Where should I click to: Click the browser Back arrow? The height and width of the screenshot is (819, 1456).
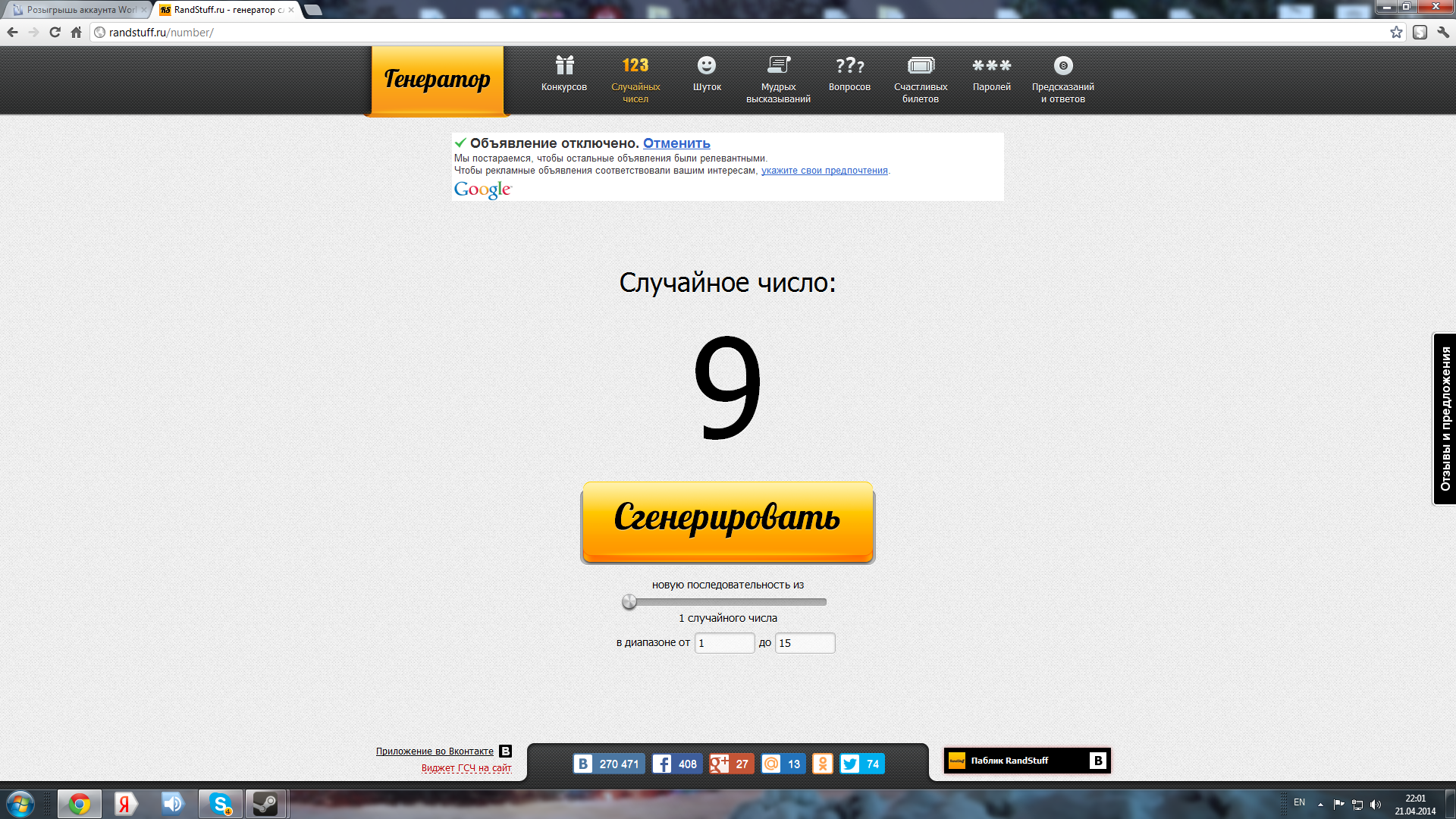coord(13,33)
